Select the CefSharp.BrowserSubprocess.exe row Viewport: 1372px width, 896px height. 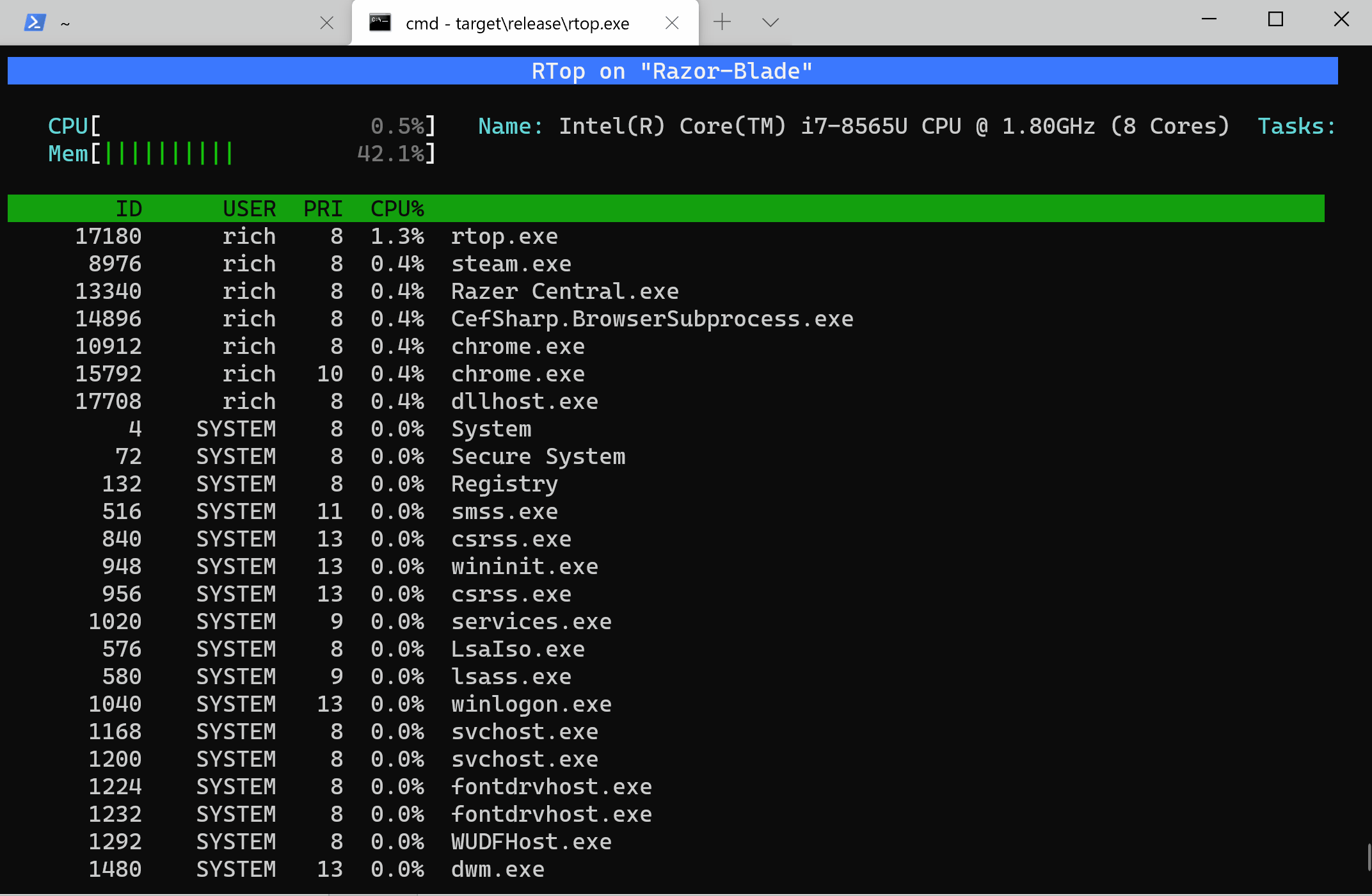[651, 319]
